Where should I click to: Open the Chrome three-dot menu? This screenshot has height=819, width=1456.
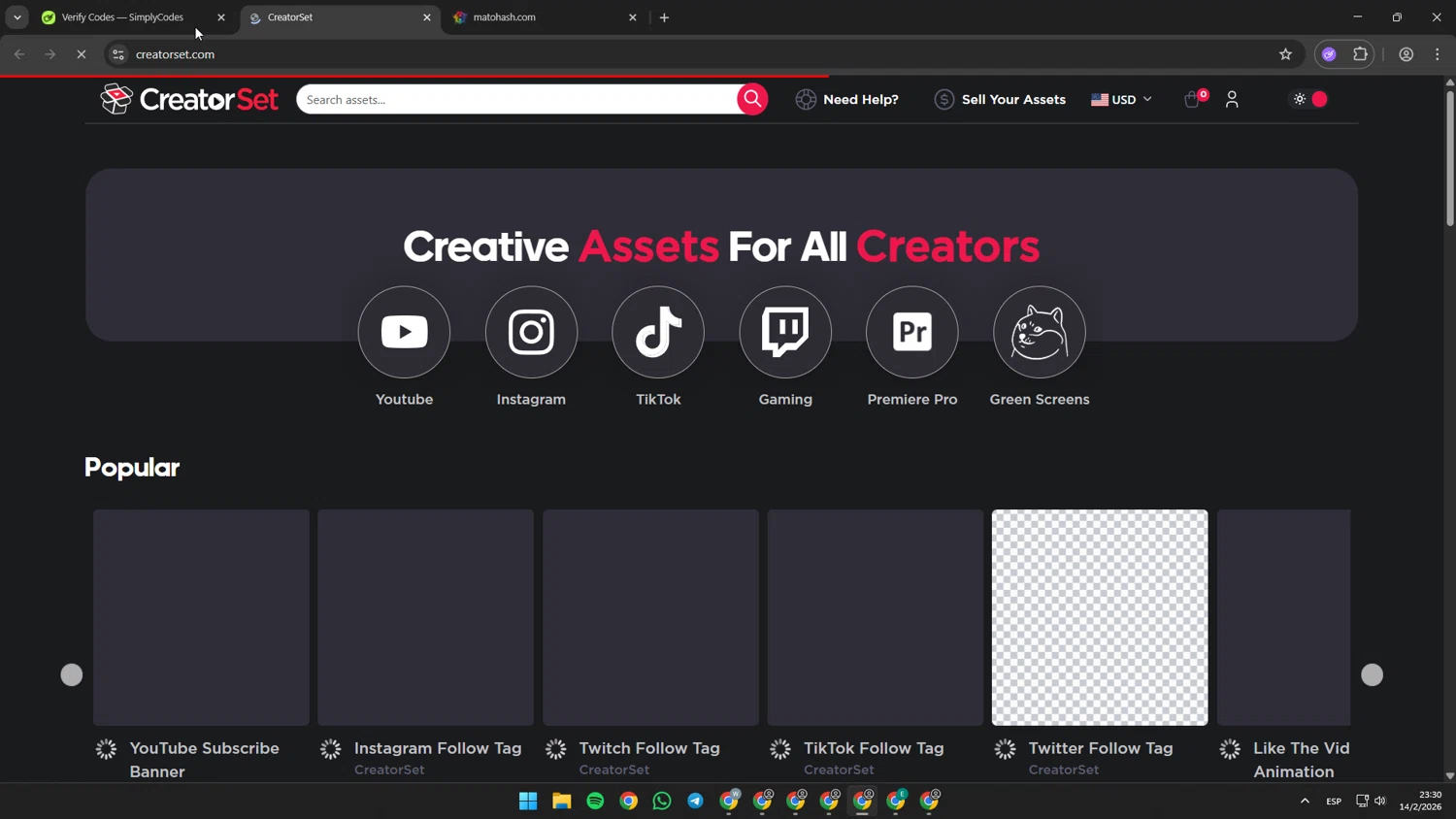[1438, 54]
